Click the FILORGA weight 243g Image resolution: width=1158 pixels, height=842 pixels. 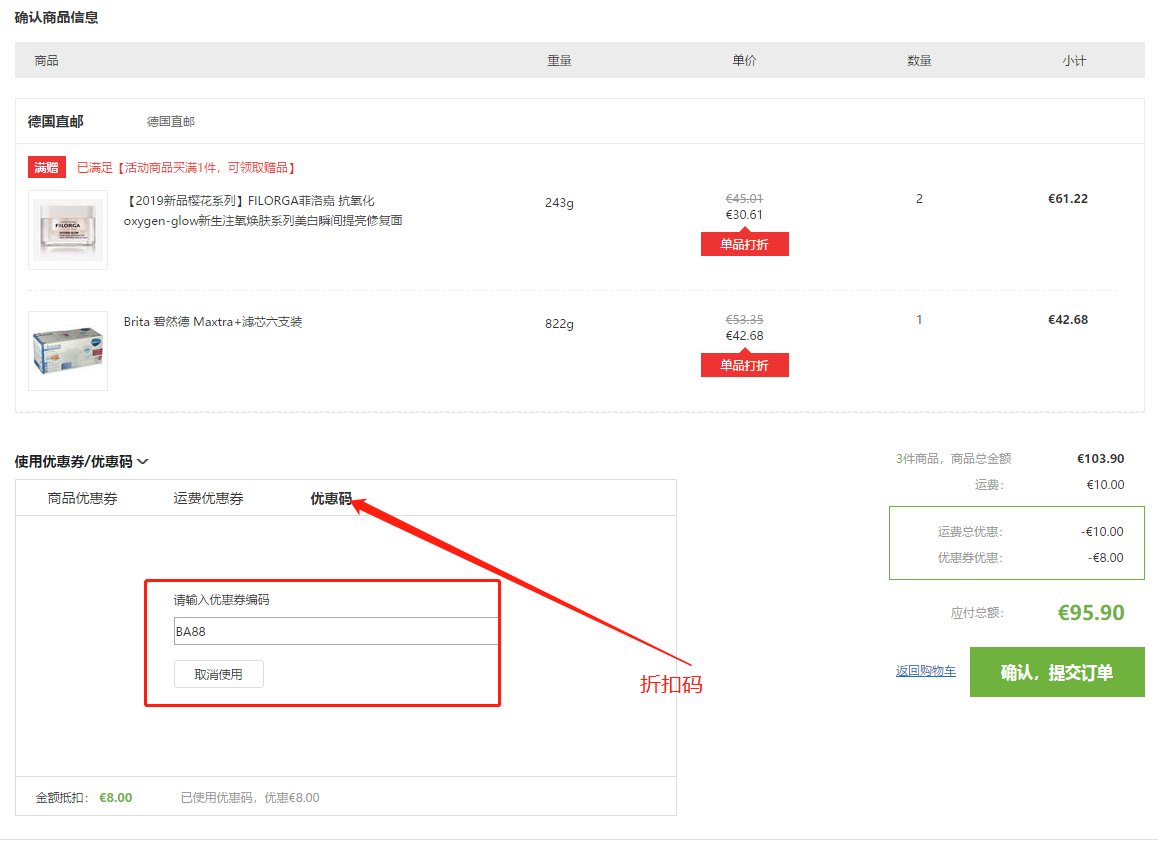point(559,203)
